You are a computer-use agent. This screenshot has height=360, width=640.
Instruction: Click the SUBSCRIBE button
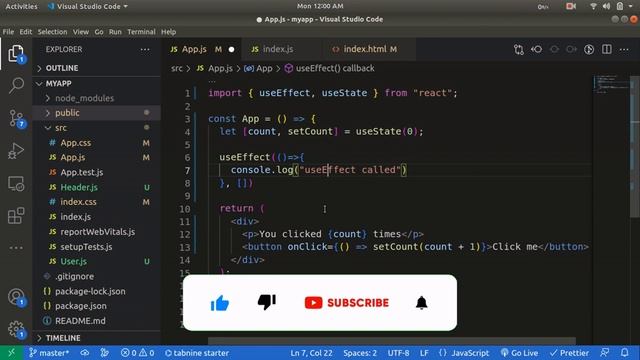coord(347,303)
